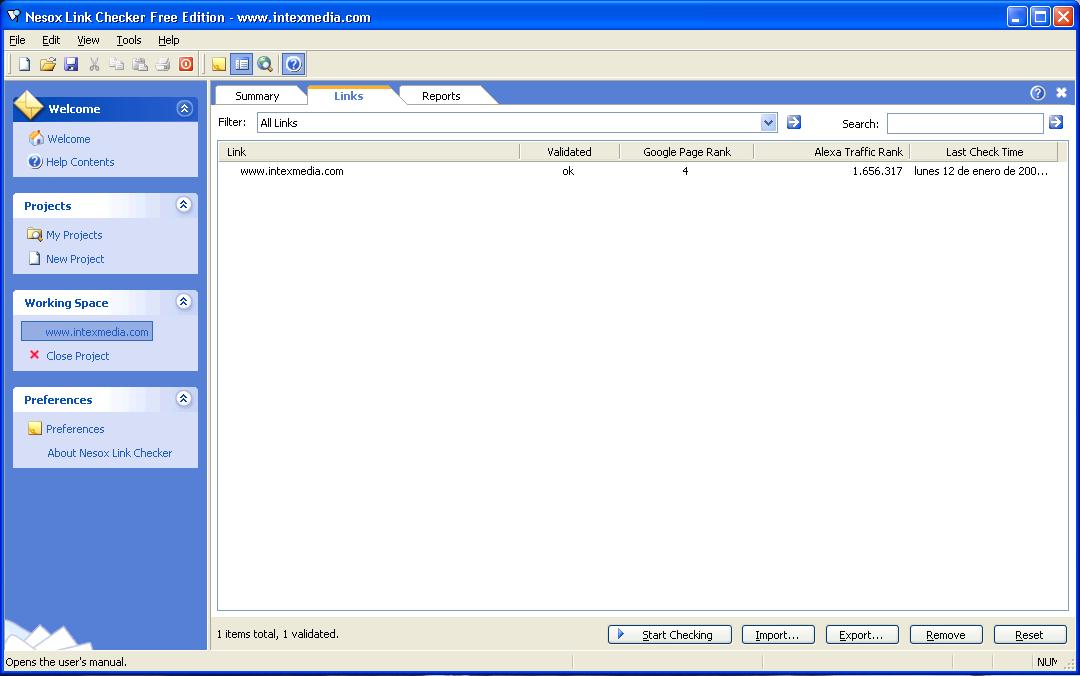Viewport: 1080px width, 676px height.
Task: Click the 'lunes 12 de enero' date cell
Action: point(981,171)
